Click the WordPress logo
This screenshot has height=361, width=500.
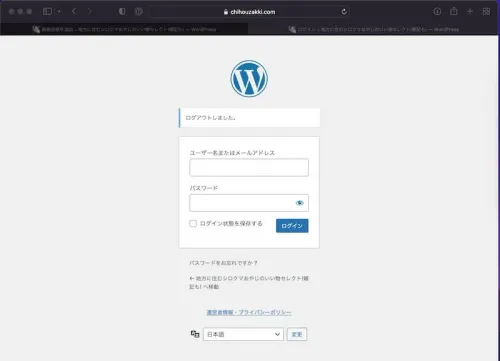pyautogui.click(x=249, y=79)
